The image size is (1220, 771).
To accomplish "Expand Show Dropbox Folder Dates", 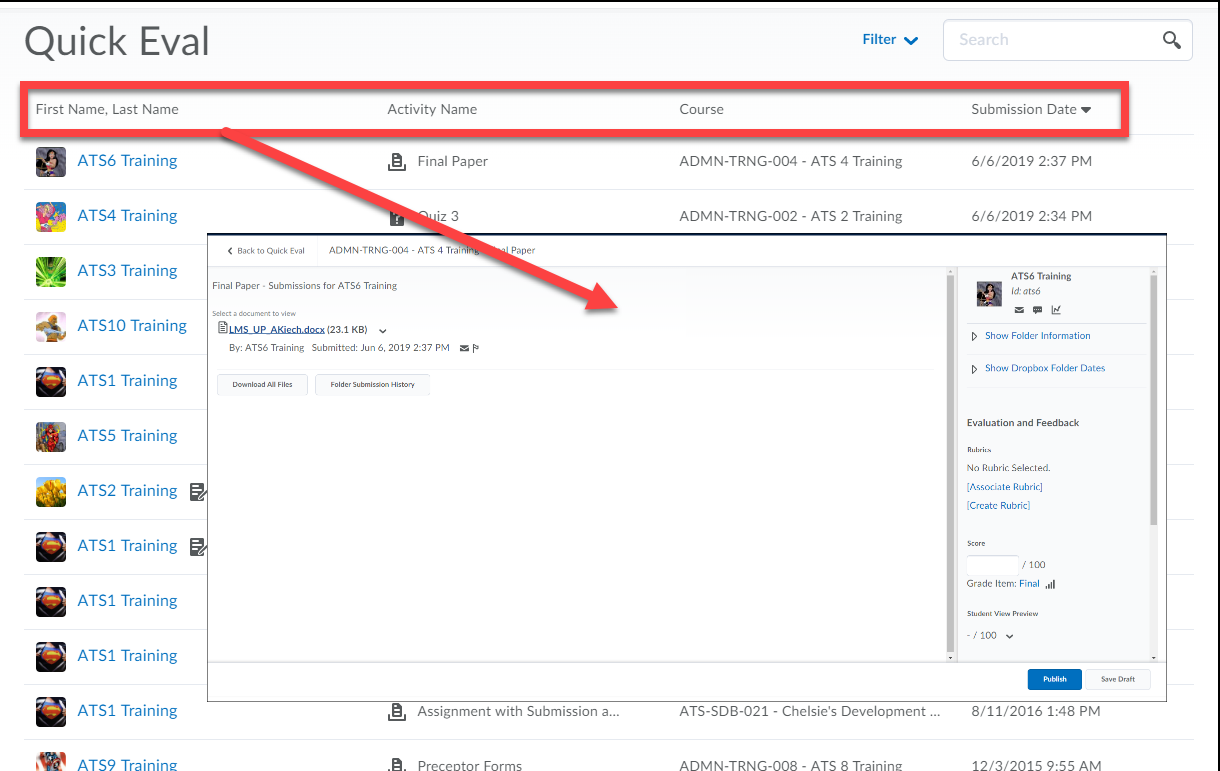I will (x=1046, y=368).
